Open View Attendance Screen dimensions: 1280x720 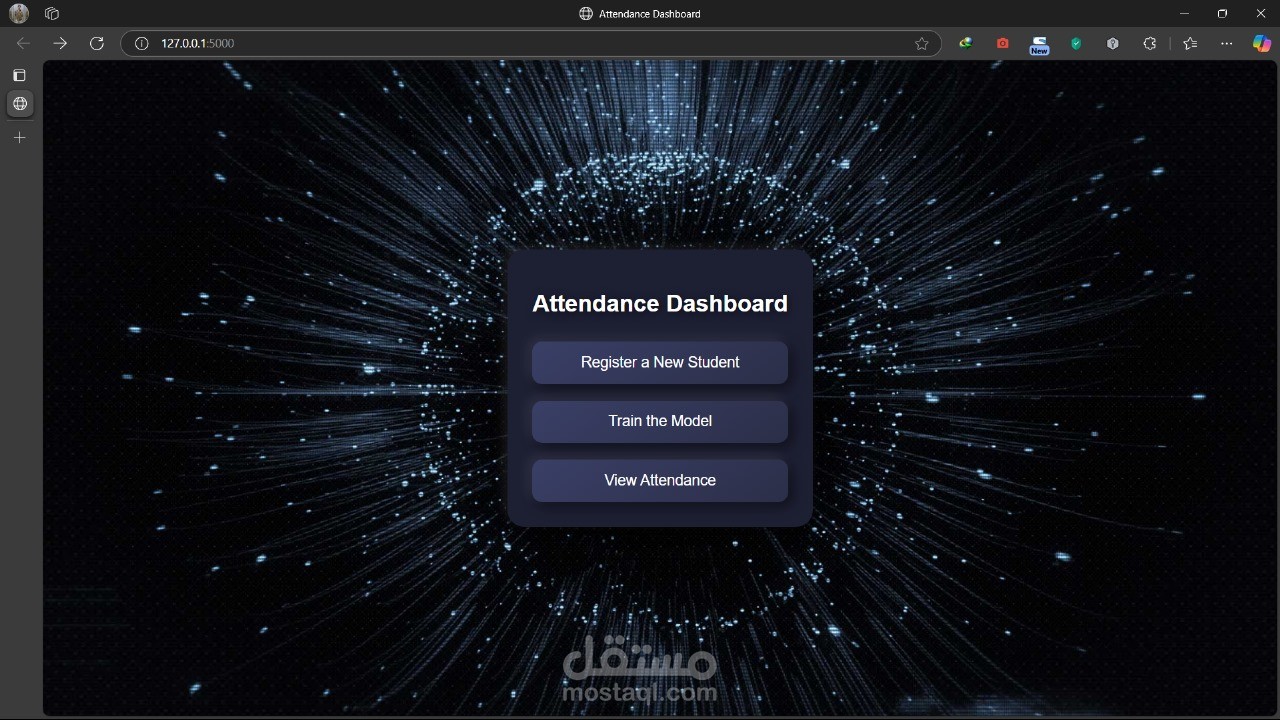coord(659,480)
